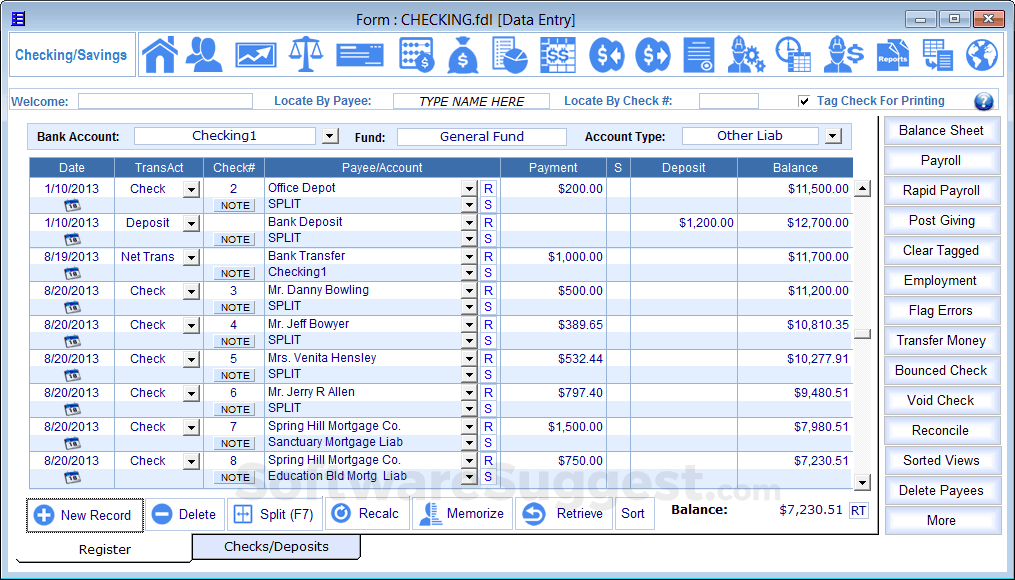Click the R status toggle on Office Depot row

tap(487, 188)
